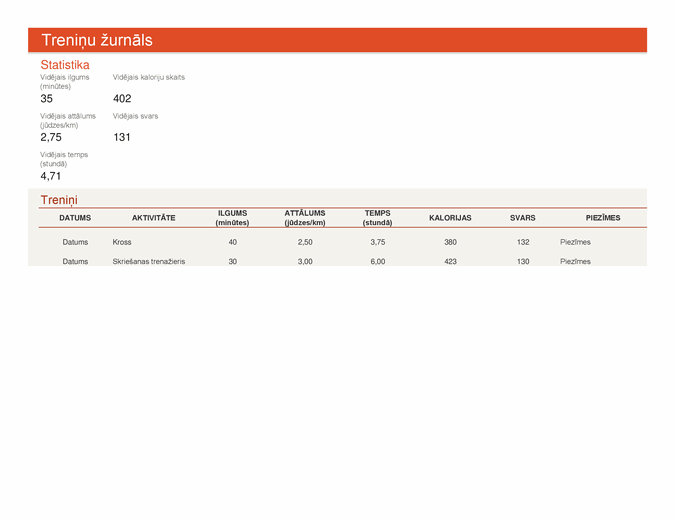Click the average calories value 402
675x520 pixels.
[122, 99]
